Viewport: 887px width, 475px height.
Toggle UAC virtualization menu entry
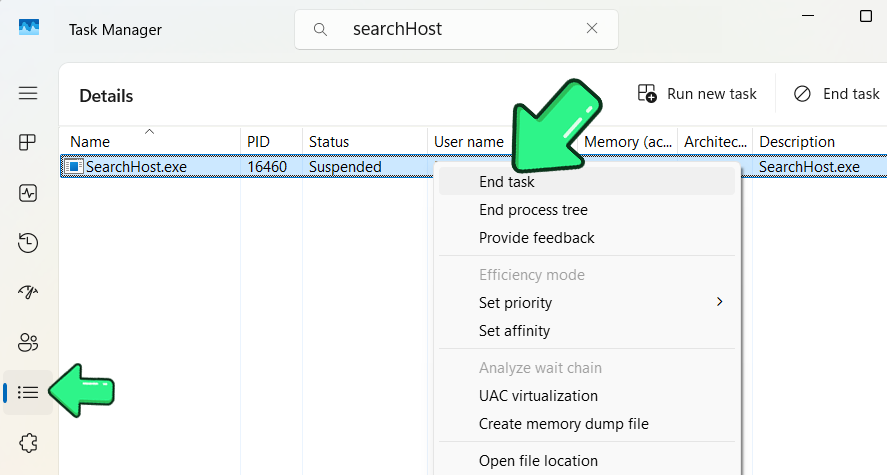pos(587,396)
